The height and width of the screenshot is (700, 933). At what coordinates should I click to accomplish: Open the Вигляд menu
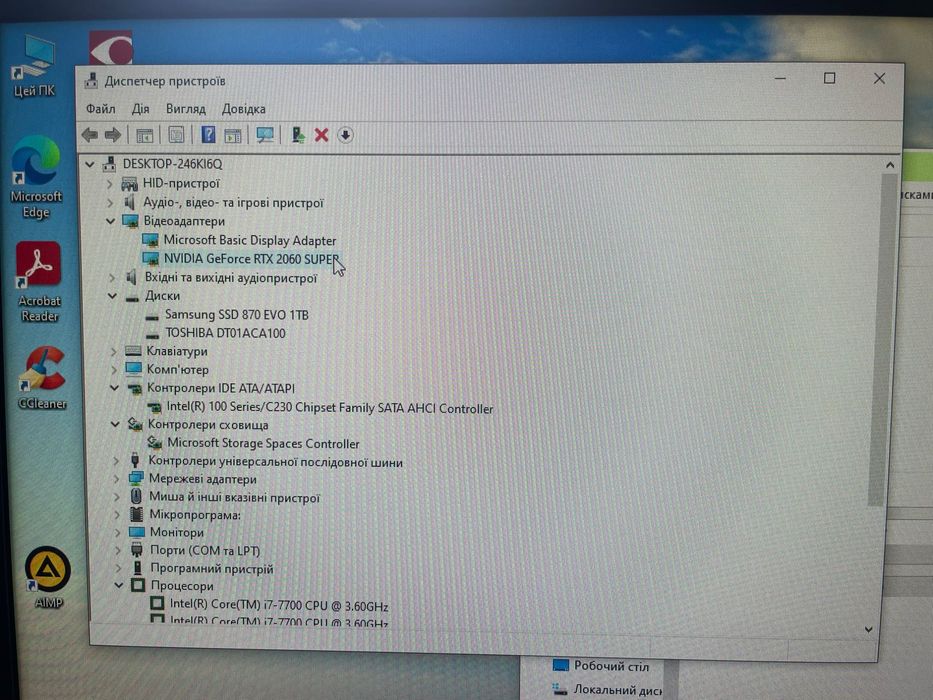click(x=186, y=109)
